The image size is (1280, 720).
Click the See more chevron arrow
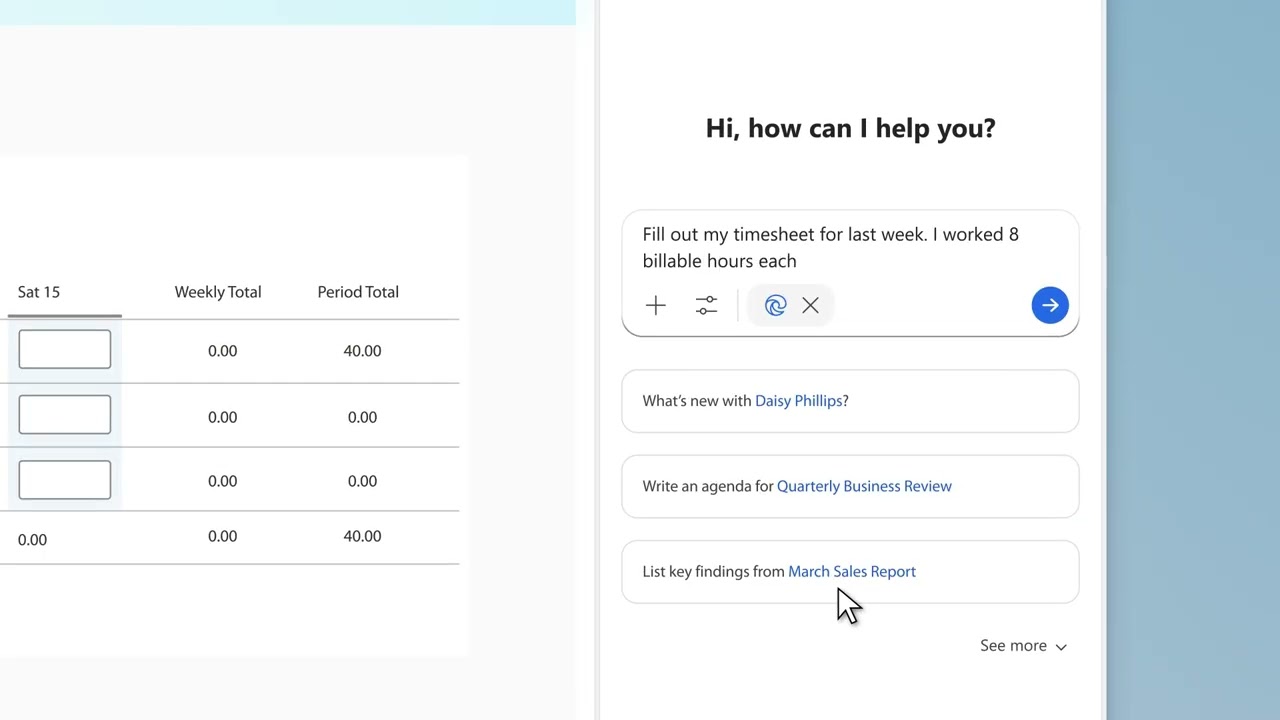[x=1061, y=647]
